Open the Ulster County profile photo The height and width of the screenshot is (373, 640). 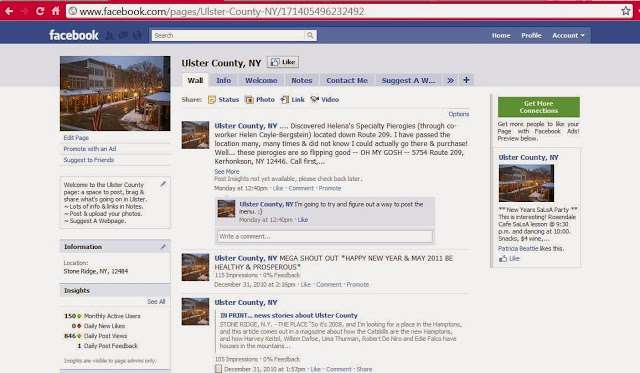115,93
